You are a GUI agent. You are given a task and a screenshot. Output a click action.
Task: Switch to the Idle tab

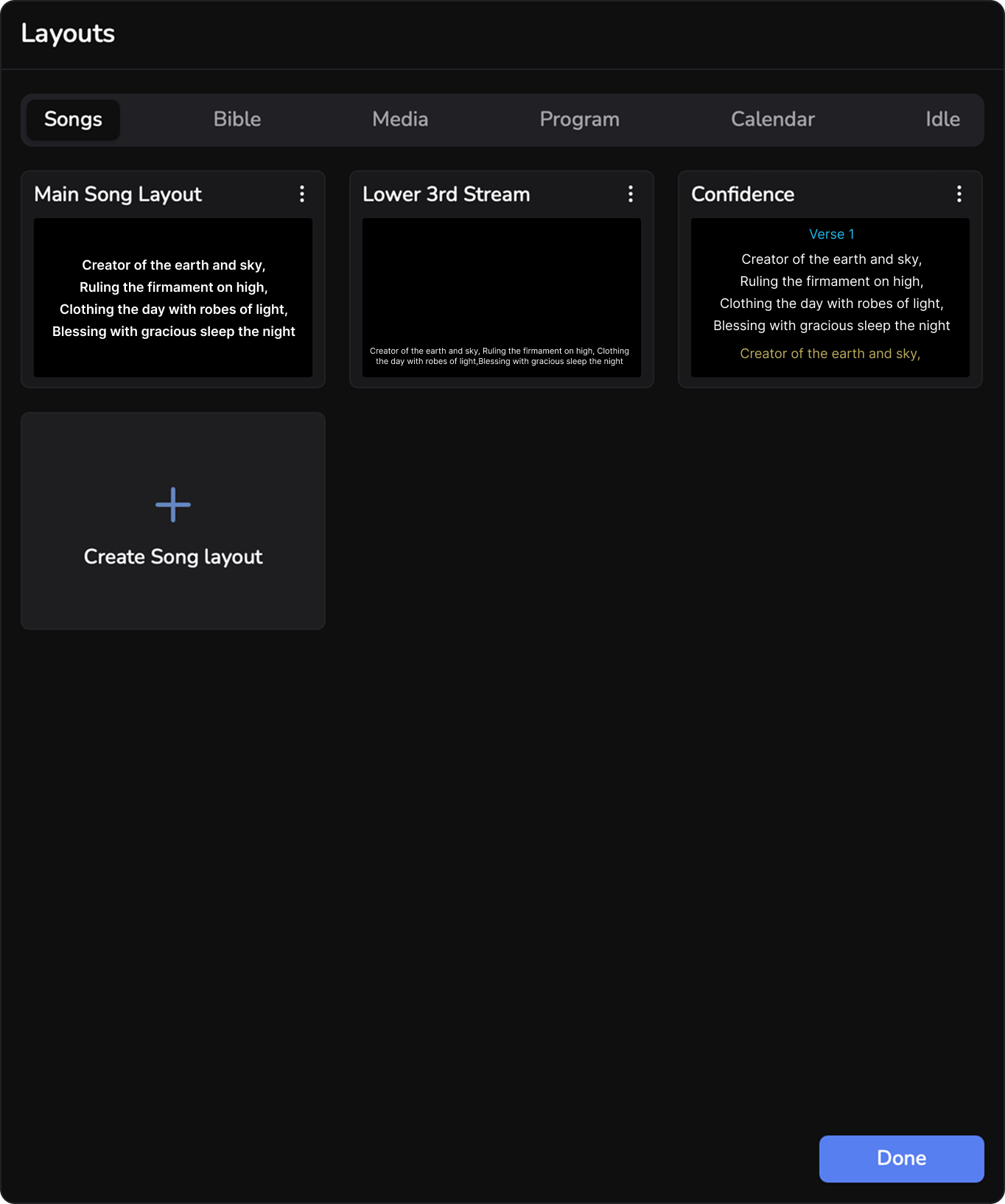point(943,119)
